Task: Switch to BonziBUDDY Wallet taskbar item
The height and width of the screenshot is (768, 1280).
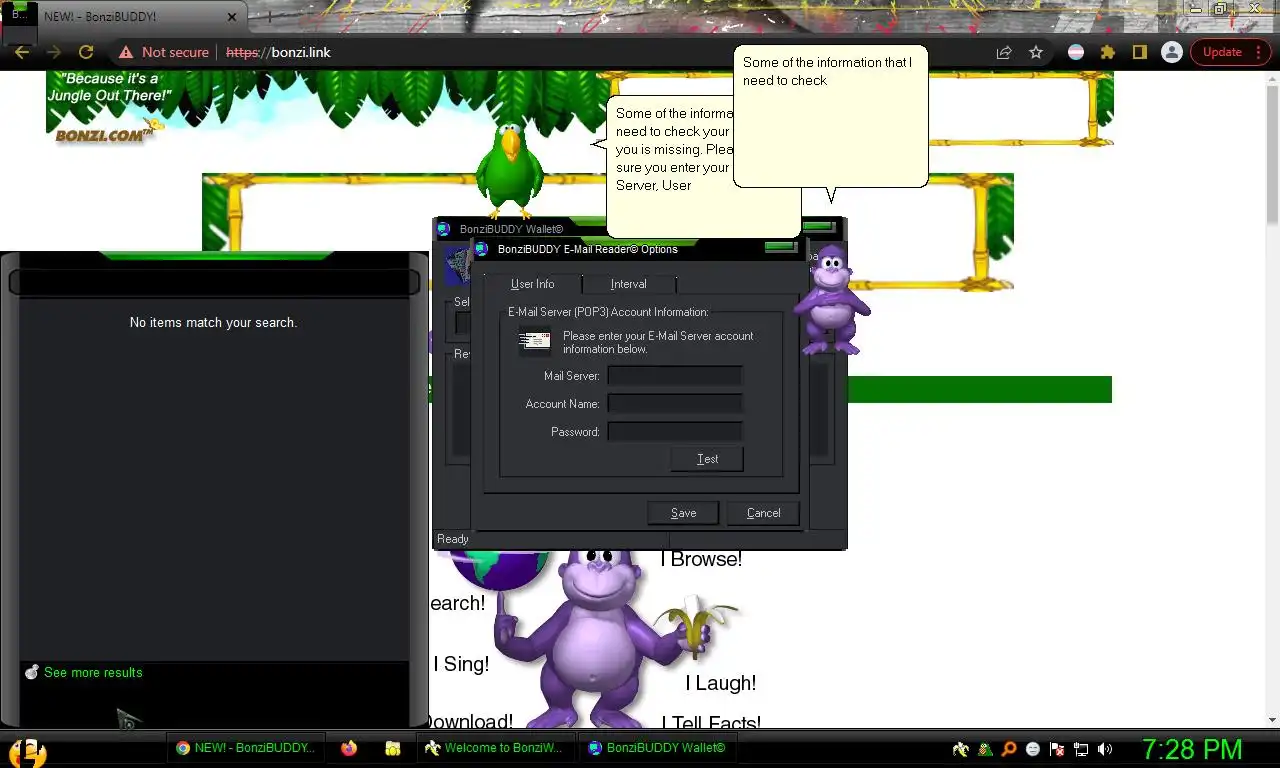Action: click(x=656, y=748)
